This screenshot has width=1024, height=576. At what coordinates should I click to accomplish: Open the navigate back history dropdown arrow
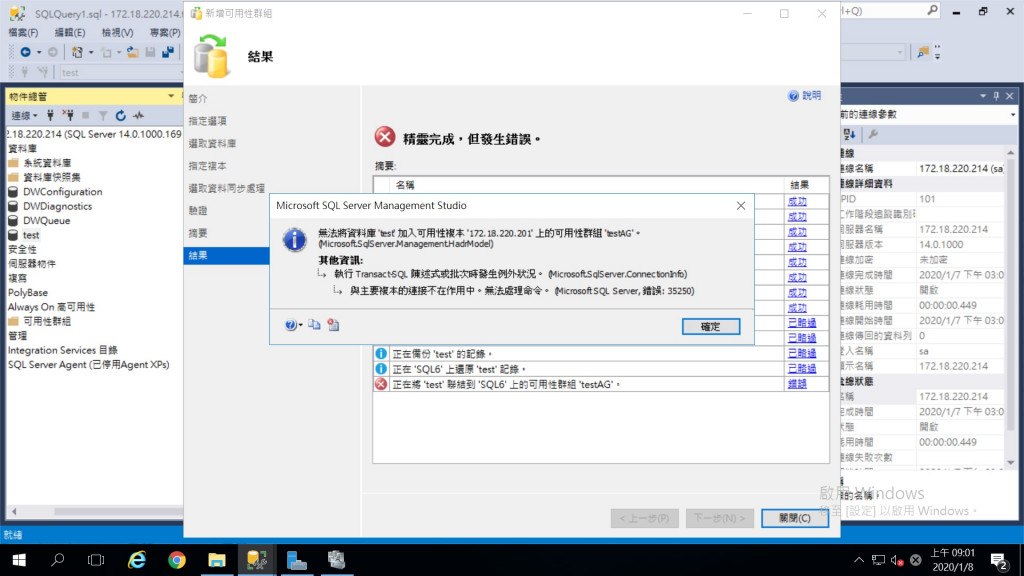pos(39,52)
